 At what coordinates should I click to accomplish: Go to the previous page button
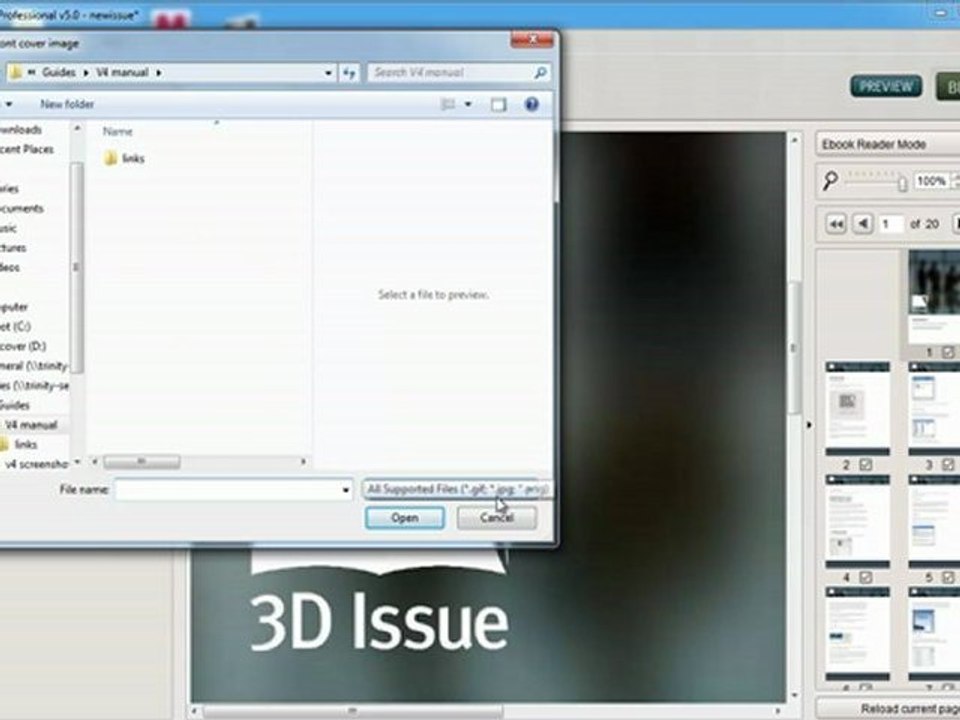863,224
